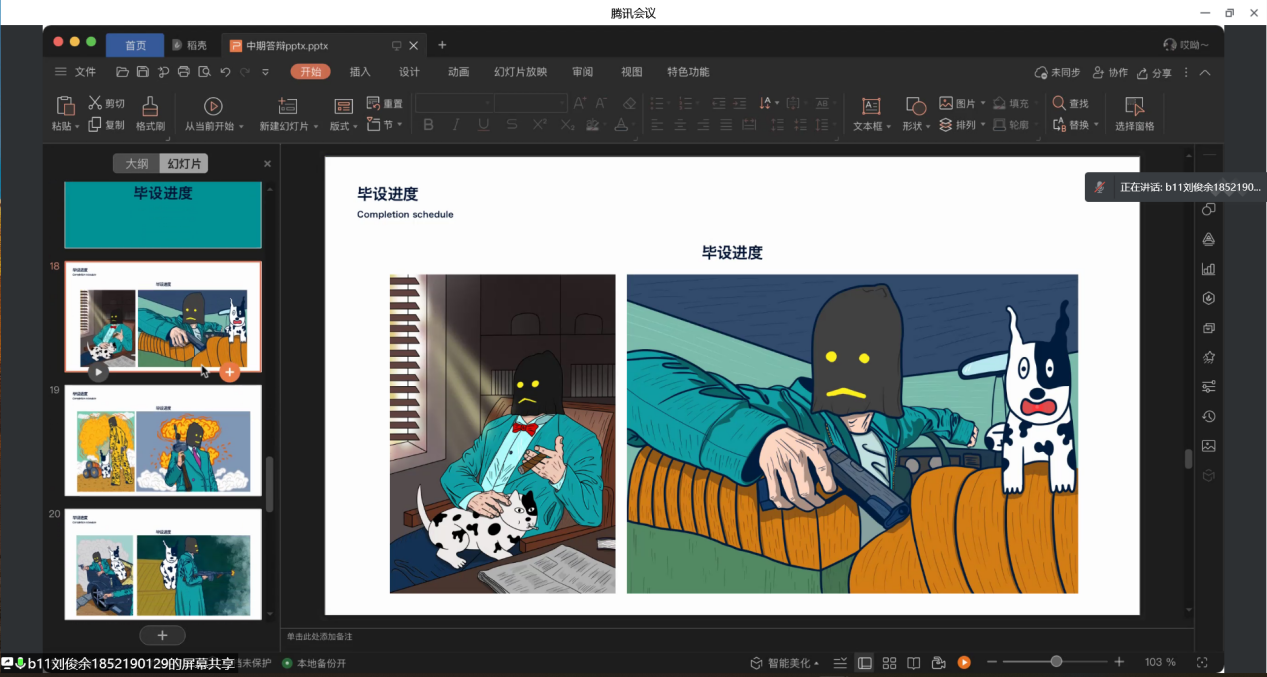Image resolution: width=1267 pixels, height=677 pixels.
Task: Click the orange slideshow play button in status bar
Action: point(964,663)
